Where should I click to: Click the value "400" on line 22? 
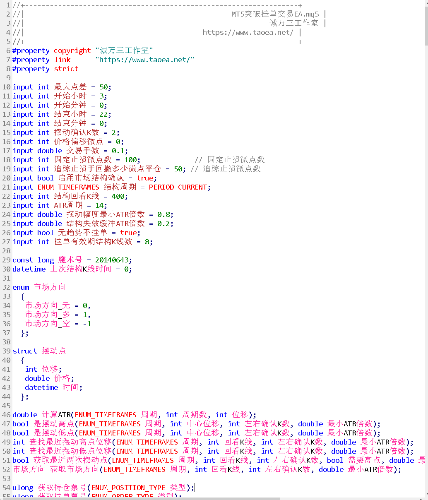(118, 196)
